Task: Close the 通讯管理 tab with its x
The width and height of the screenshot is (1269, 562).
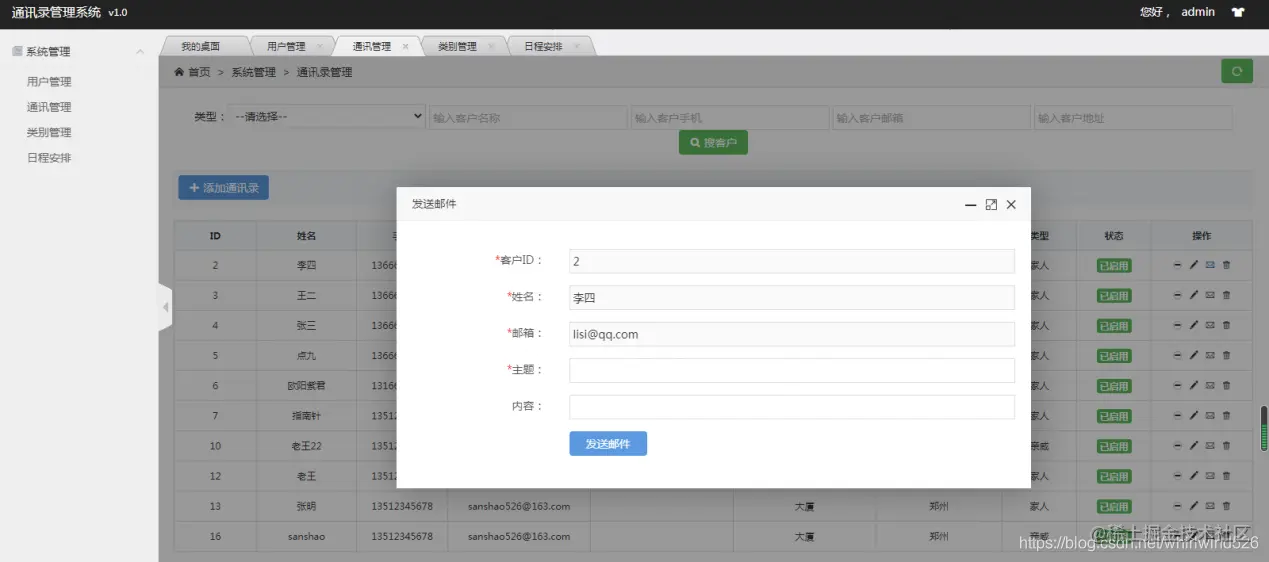Action: [x=405, y=46]
